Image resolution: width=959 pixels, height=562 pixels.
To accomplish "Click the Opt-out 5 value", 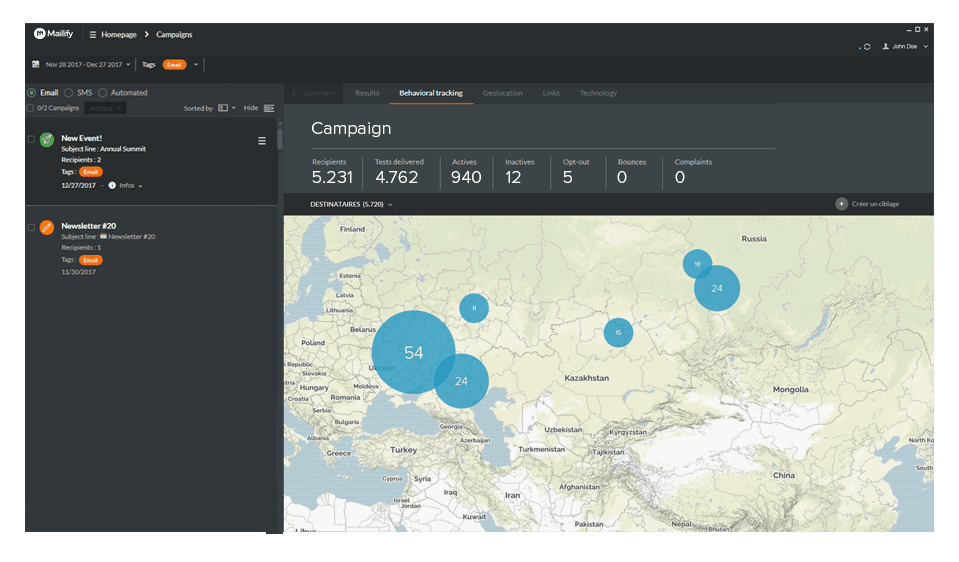I will coord(568,177).
